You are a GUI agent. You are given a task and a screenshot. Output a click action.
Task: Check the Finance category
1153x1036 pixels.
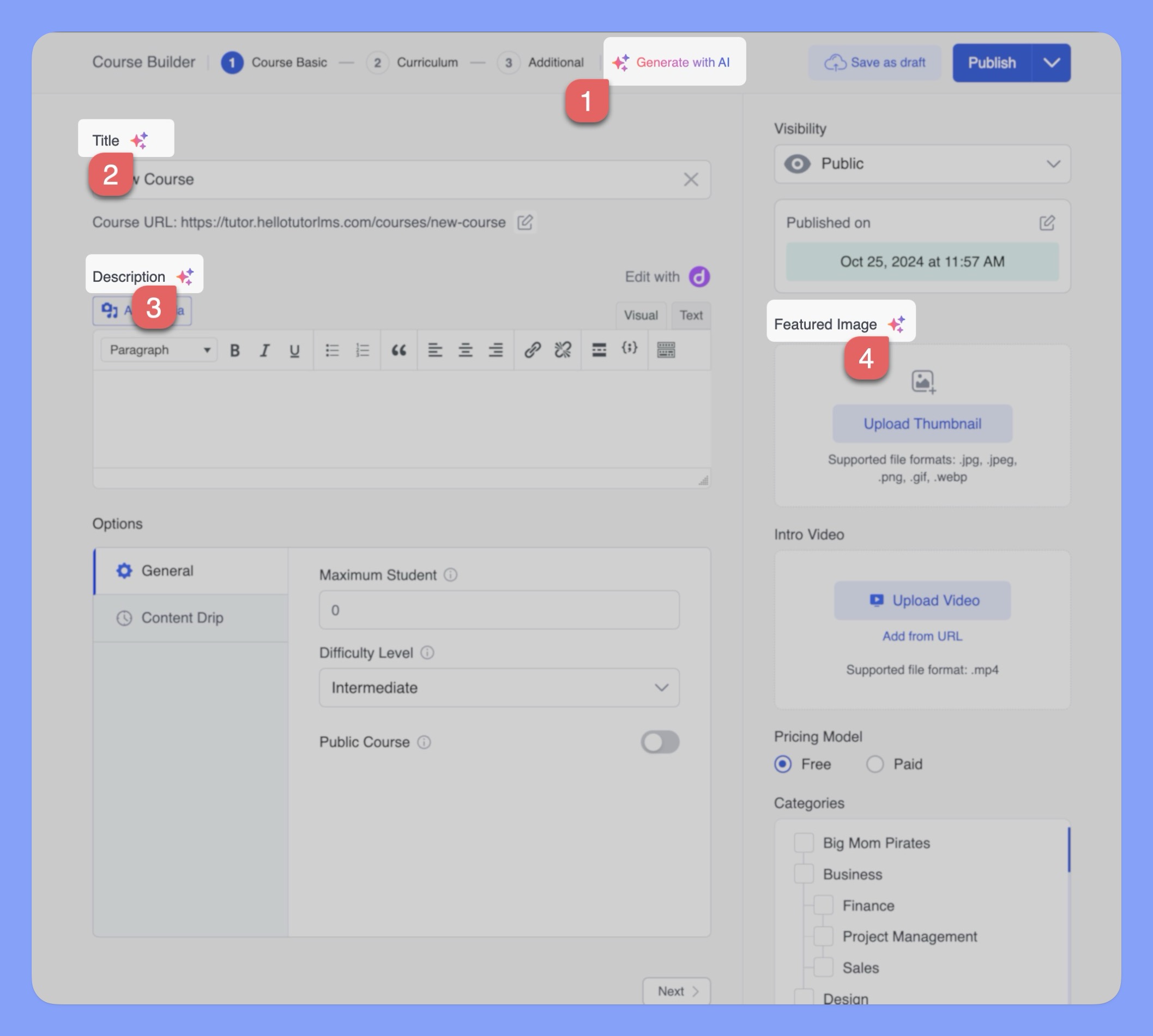click(823, 905)
